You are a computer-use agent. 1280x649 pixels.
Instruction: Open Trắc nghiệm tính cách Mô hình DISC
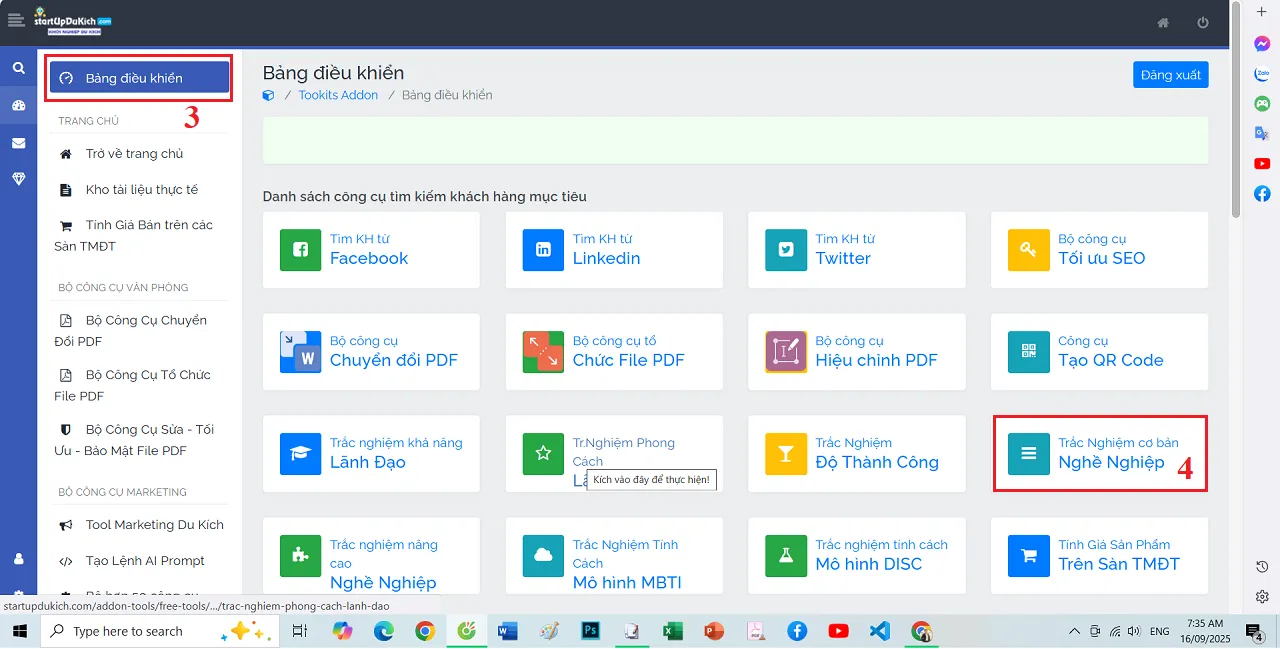pyautogui.click(x=857, y=556)
